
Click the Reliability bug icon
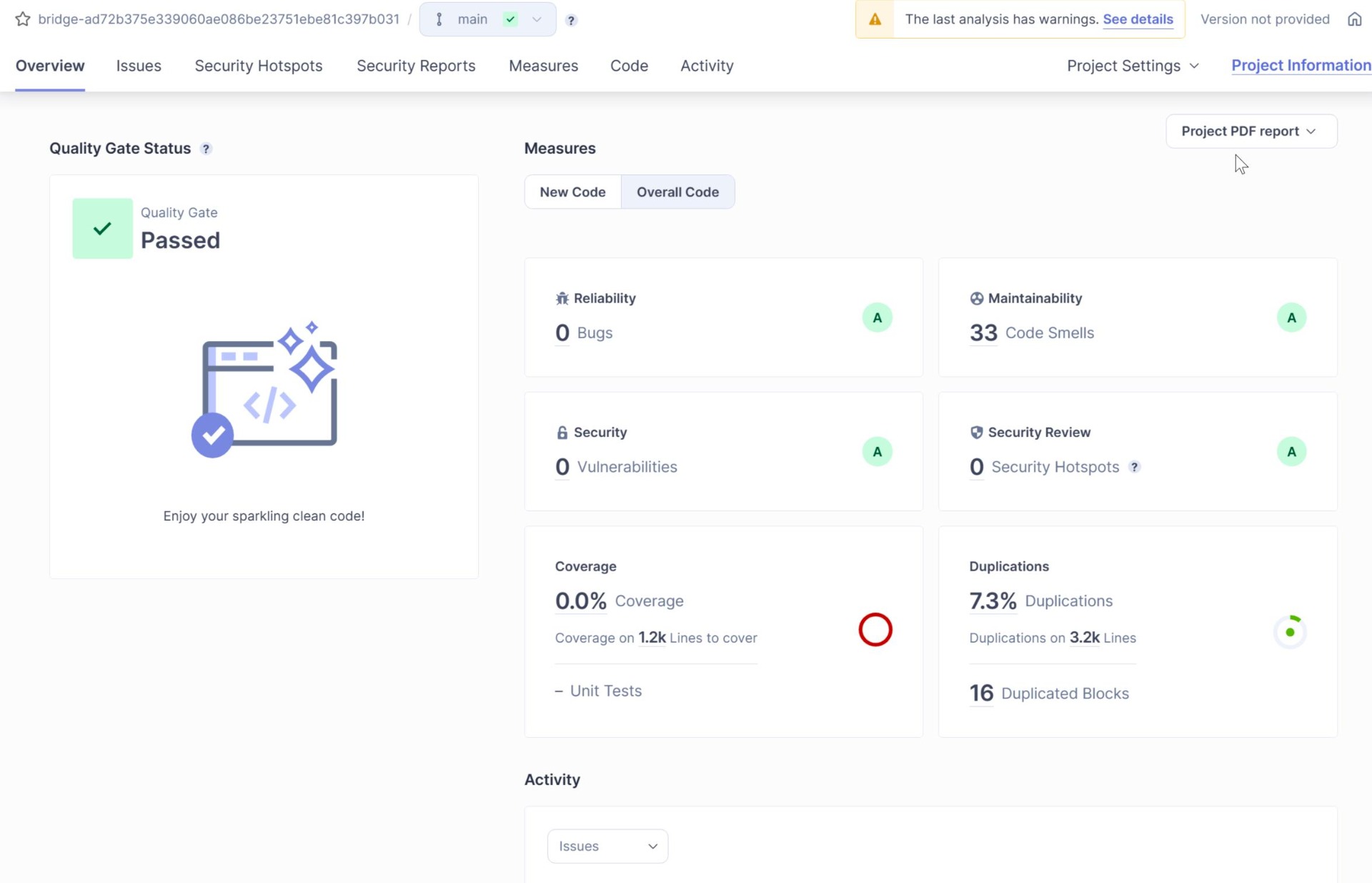[562, 298]
